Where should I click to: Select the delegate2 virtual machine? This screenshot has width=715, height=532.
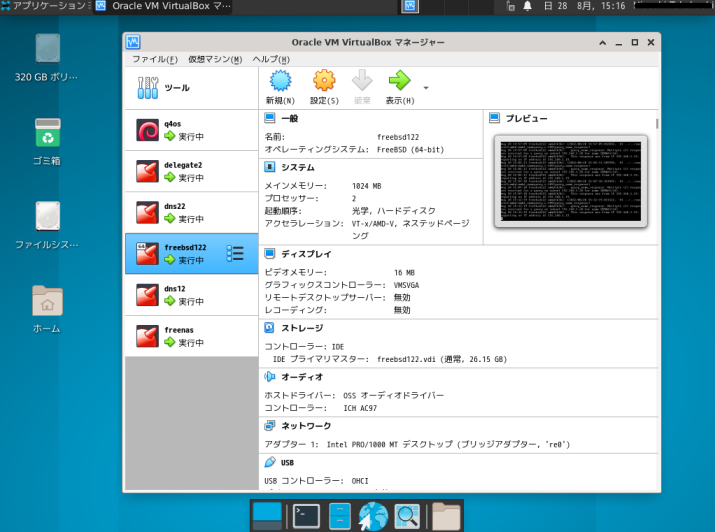point(192,171)
